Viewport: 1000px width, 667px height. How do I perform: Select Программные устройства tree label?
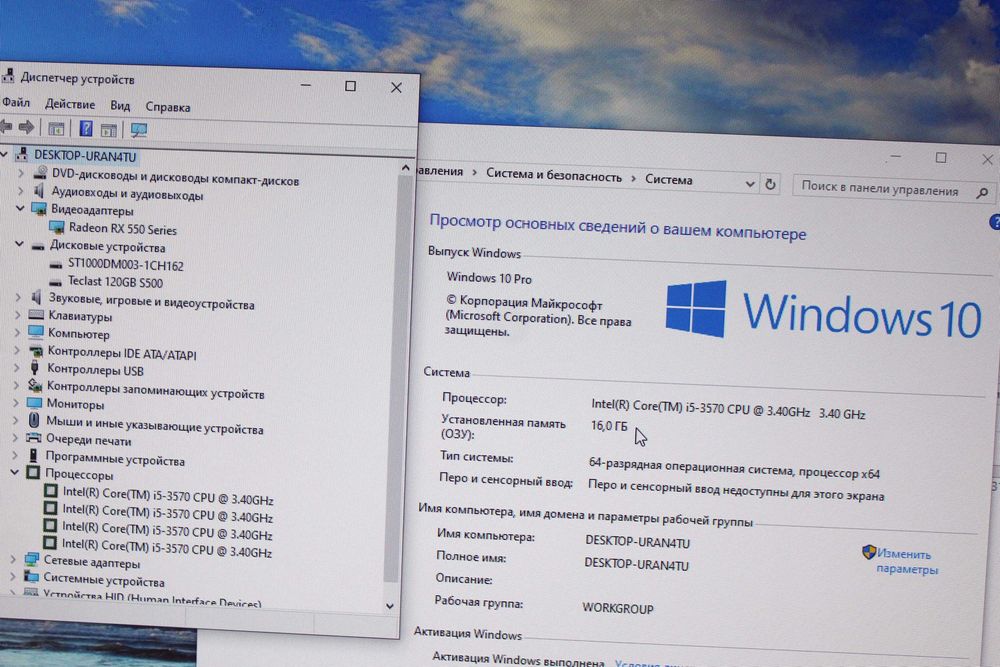point(115,460)
